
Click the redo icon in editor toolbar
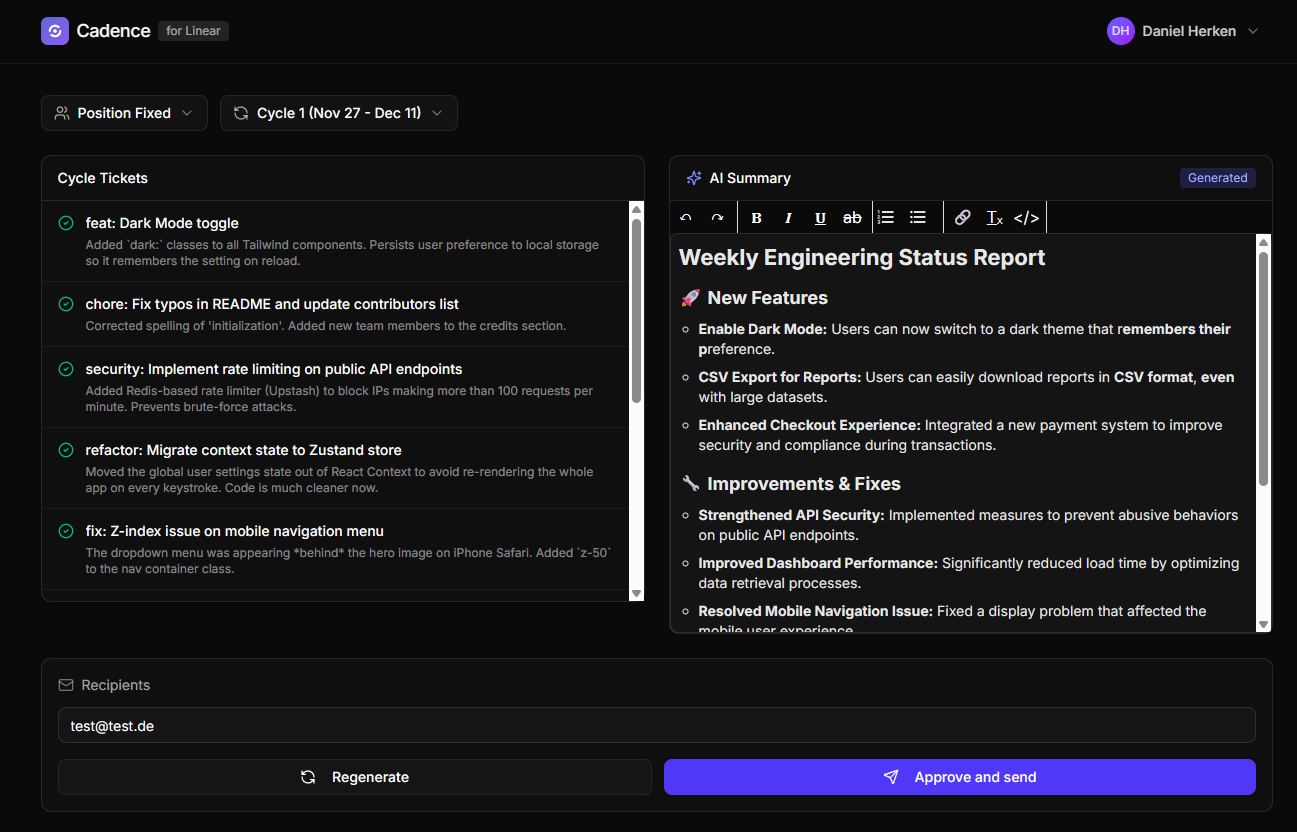[x=717, y=218]
